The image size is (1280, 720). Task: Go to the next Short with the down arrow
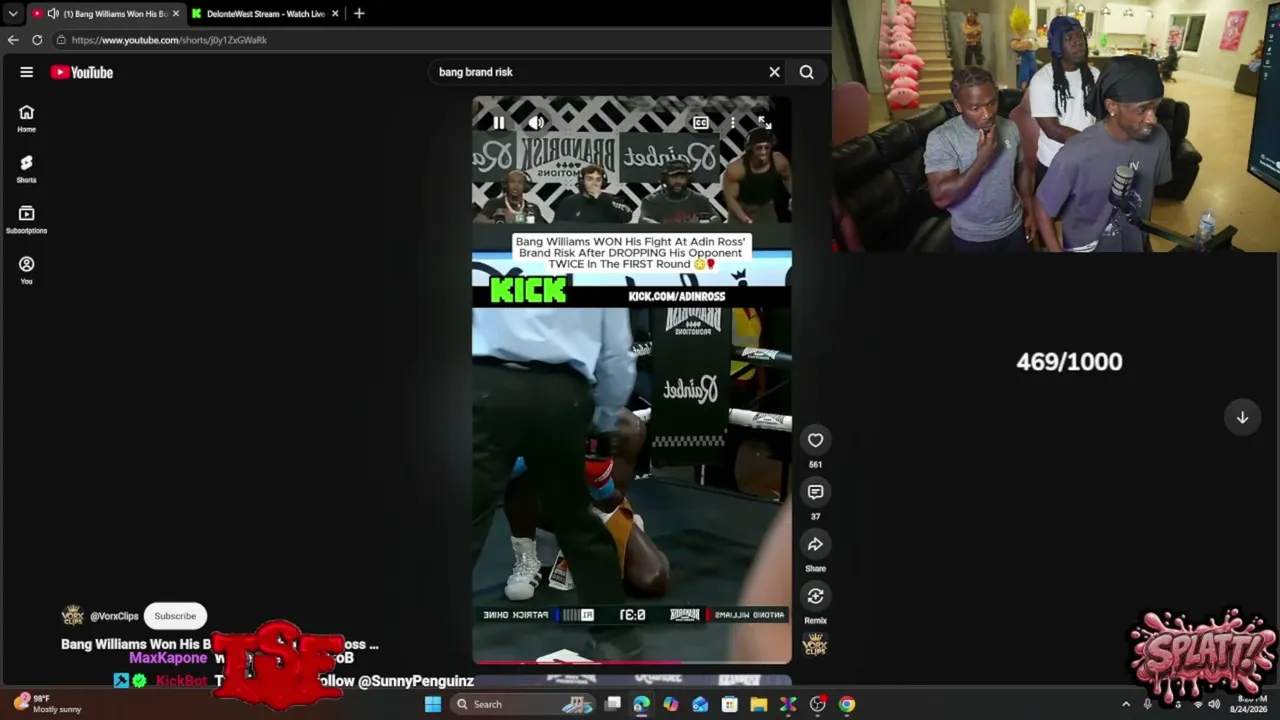1242,417
